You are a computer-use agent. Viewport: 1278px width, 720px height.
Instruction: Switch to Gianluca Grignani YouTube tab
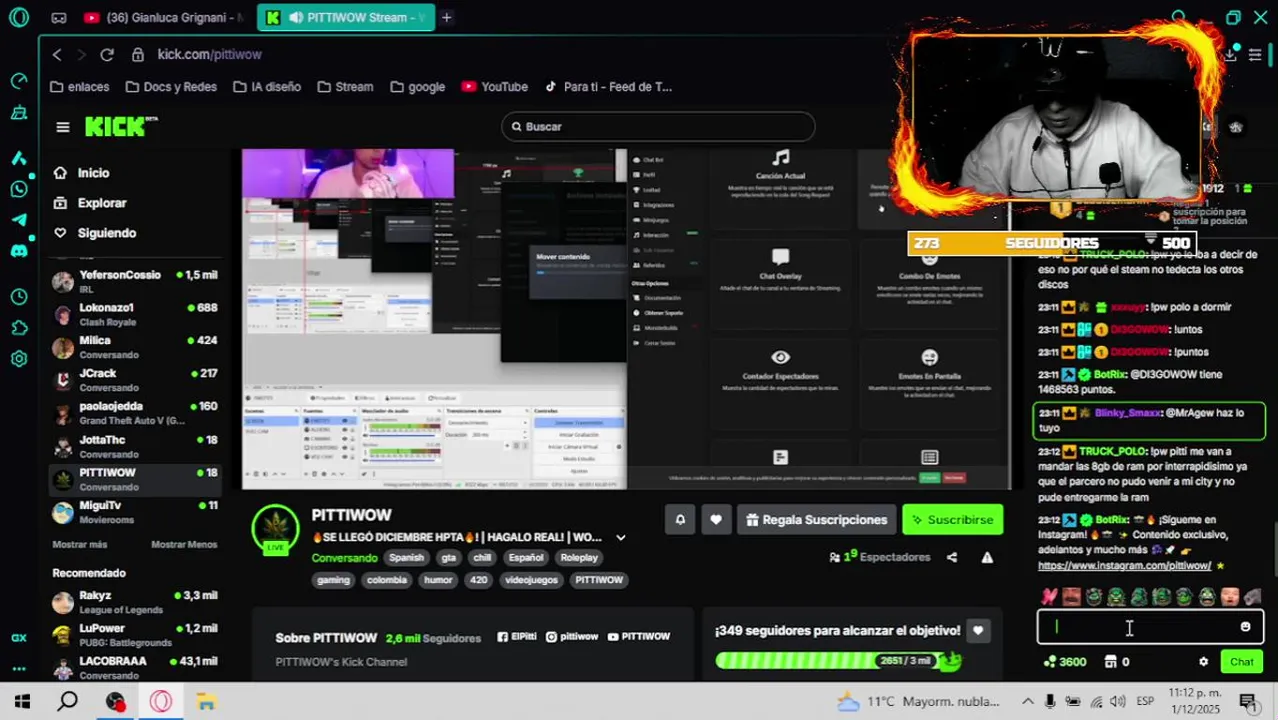tap(163, 17)
